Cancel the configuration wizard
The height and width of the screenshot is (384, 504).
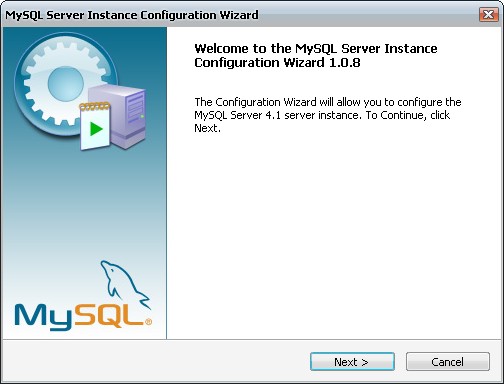coord(448,362)
